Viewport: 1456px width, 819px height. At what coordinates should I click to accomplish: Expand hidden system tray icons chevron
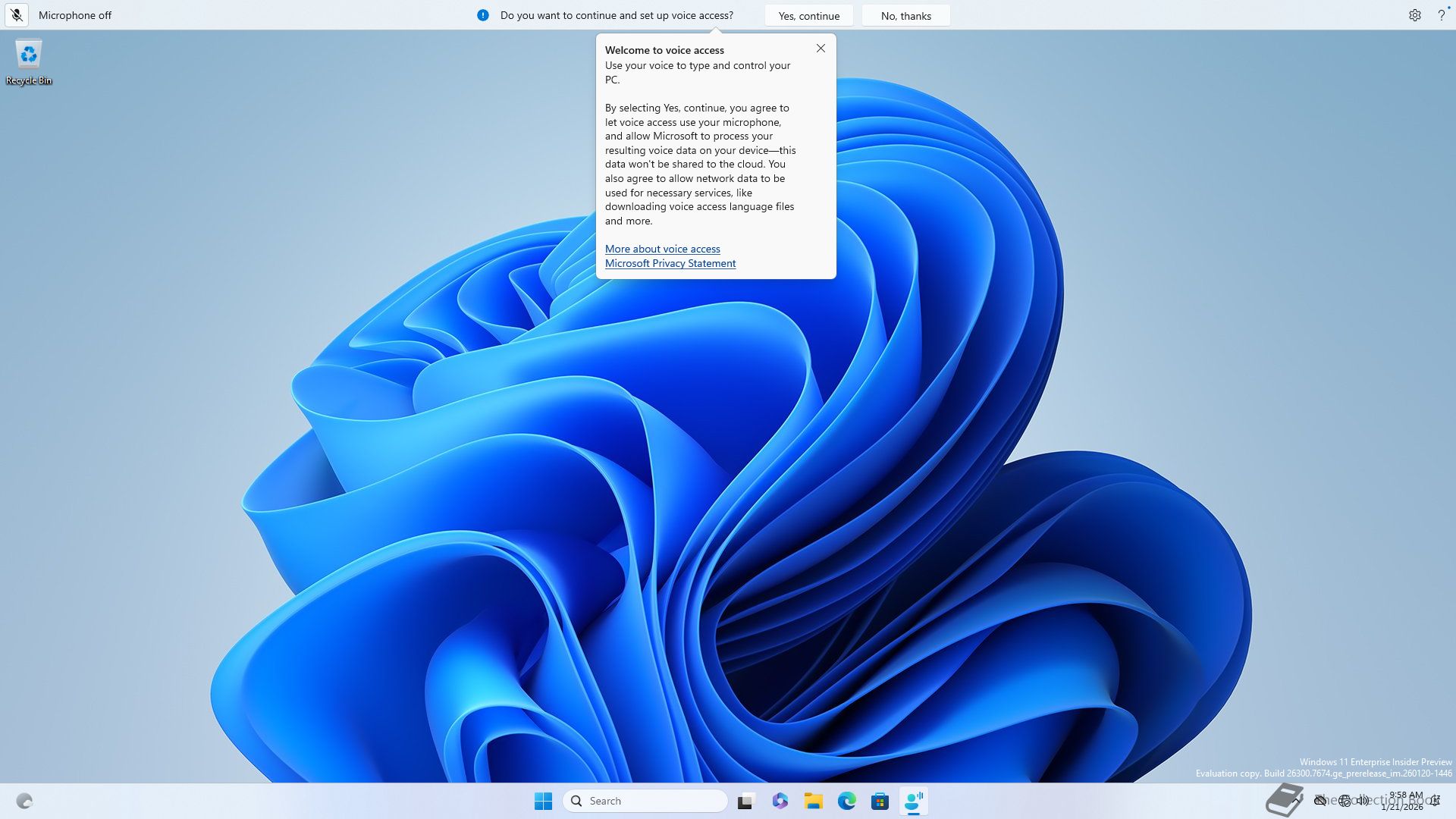1298,800
